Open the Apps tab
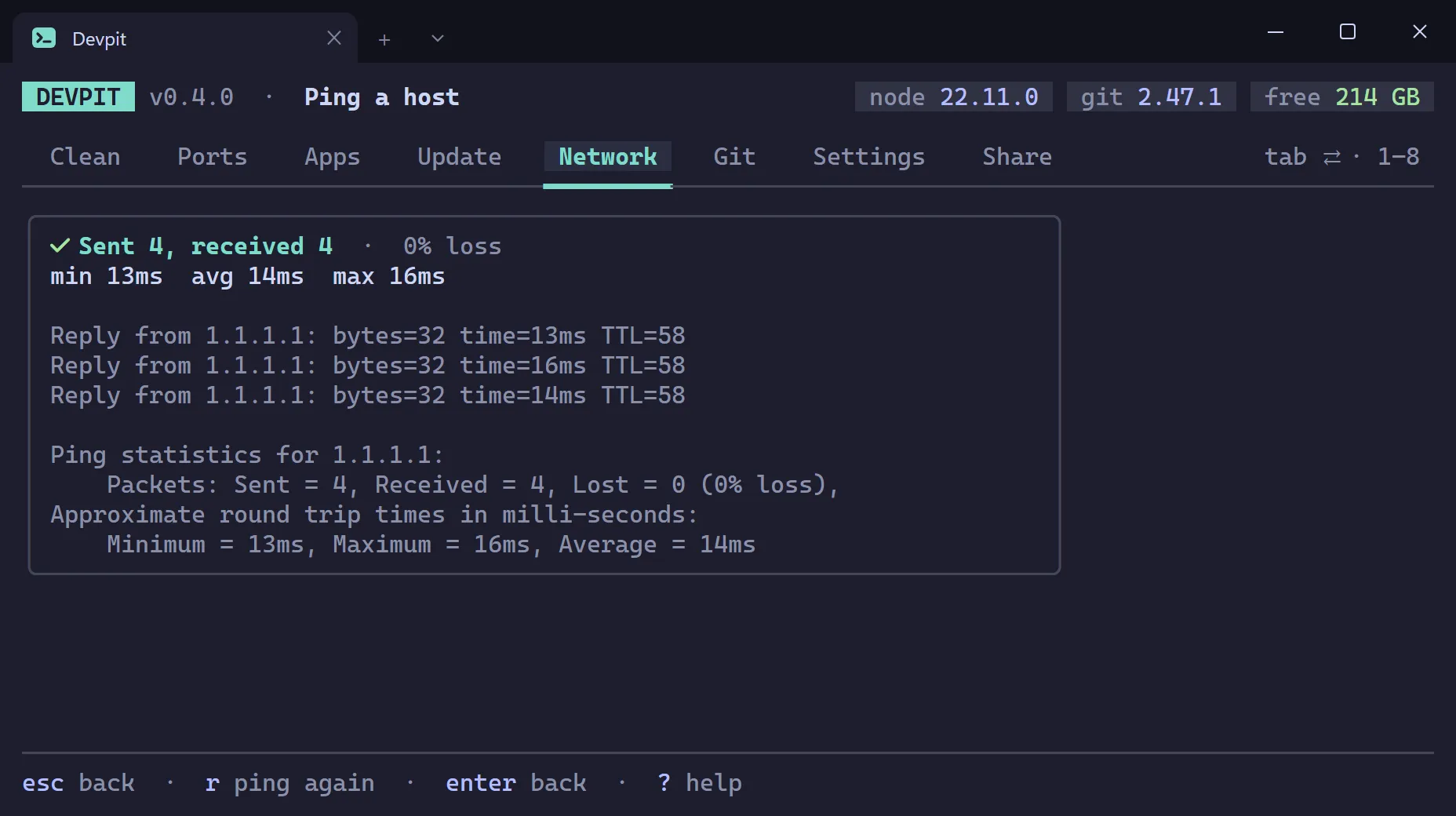The height and width of the screenshot is (816, 1456). coord(333,157)
